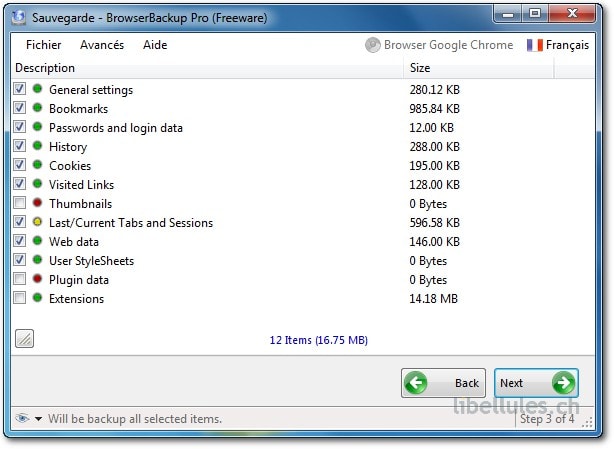Image resolution: width=614 pixels, height=449 pixels.
Task: Click the eye icon in status bar
Action: [x=22, y=419]
